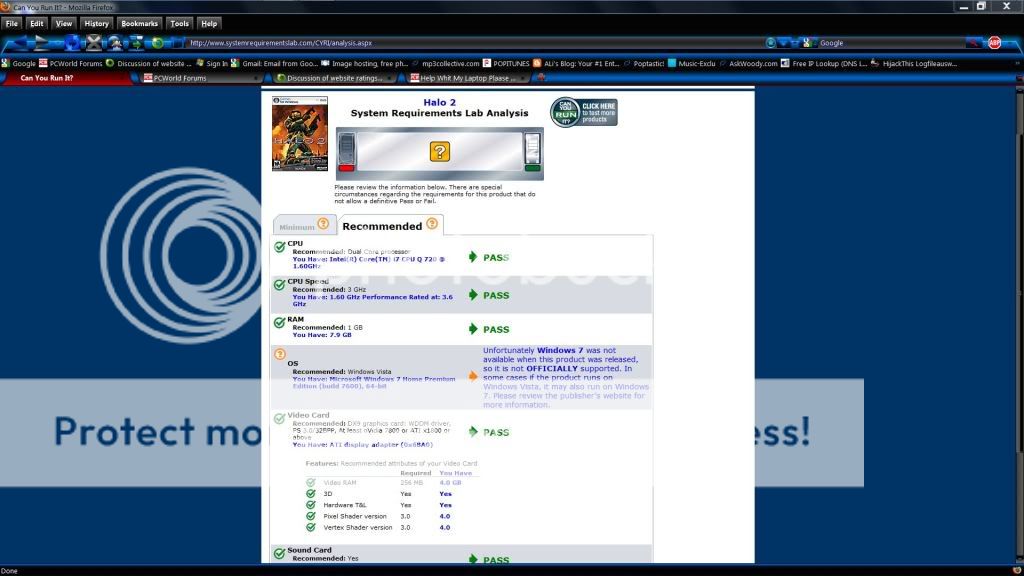Open the Sign In bookmark
Image resolution: width=1024 pixels, height=576 pixels.
click(x=212, y=63)
